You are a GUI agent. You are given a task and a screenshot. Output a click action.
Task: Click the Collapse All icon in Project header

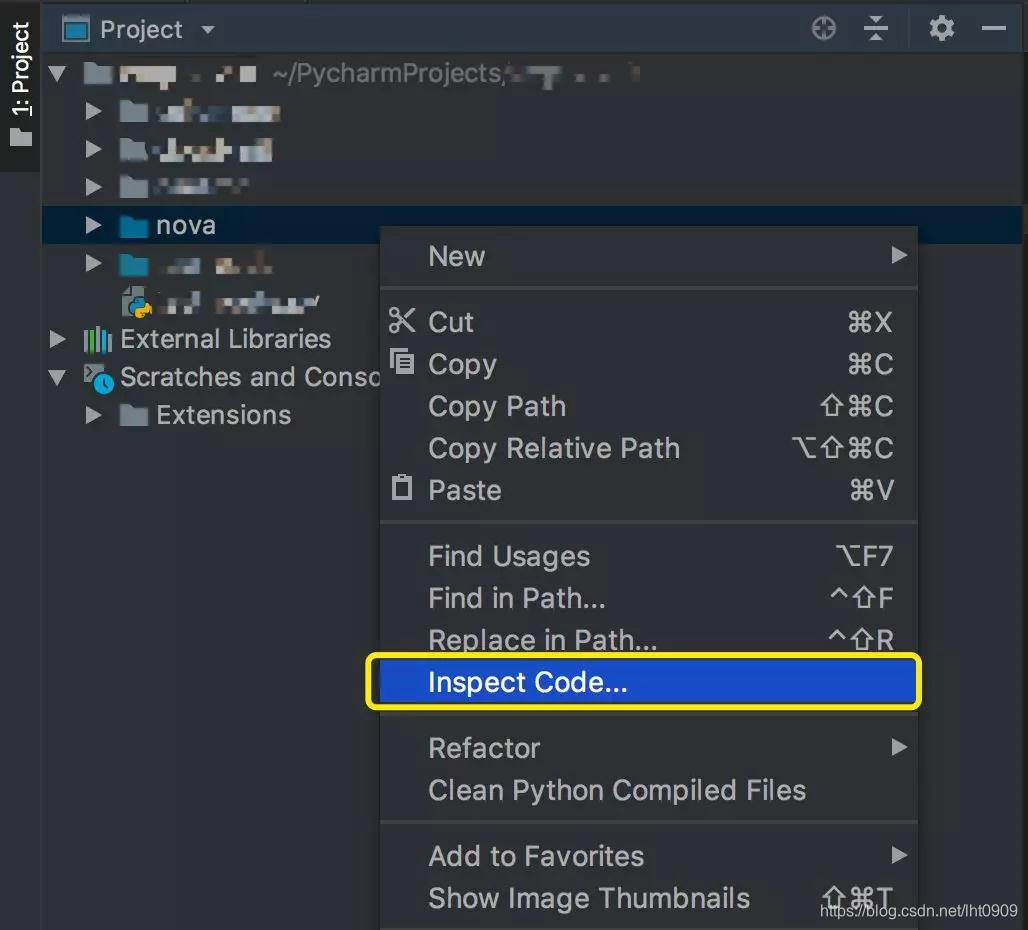click(875, 29)
